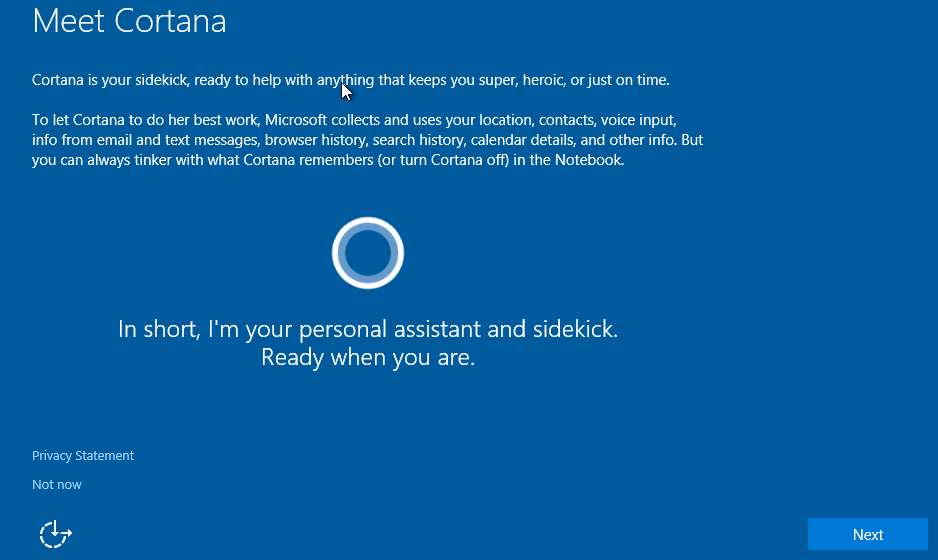Select the 'In short, I'm your personal assistant' line
The width and height of the screenshot is (938, 560).
click(x=368, y=329)
